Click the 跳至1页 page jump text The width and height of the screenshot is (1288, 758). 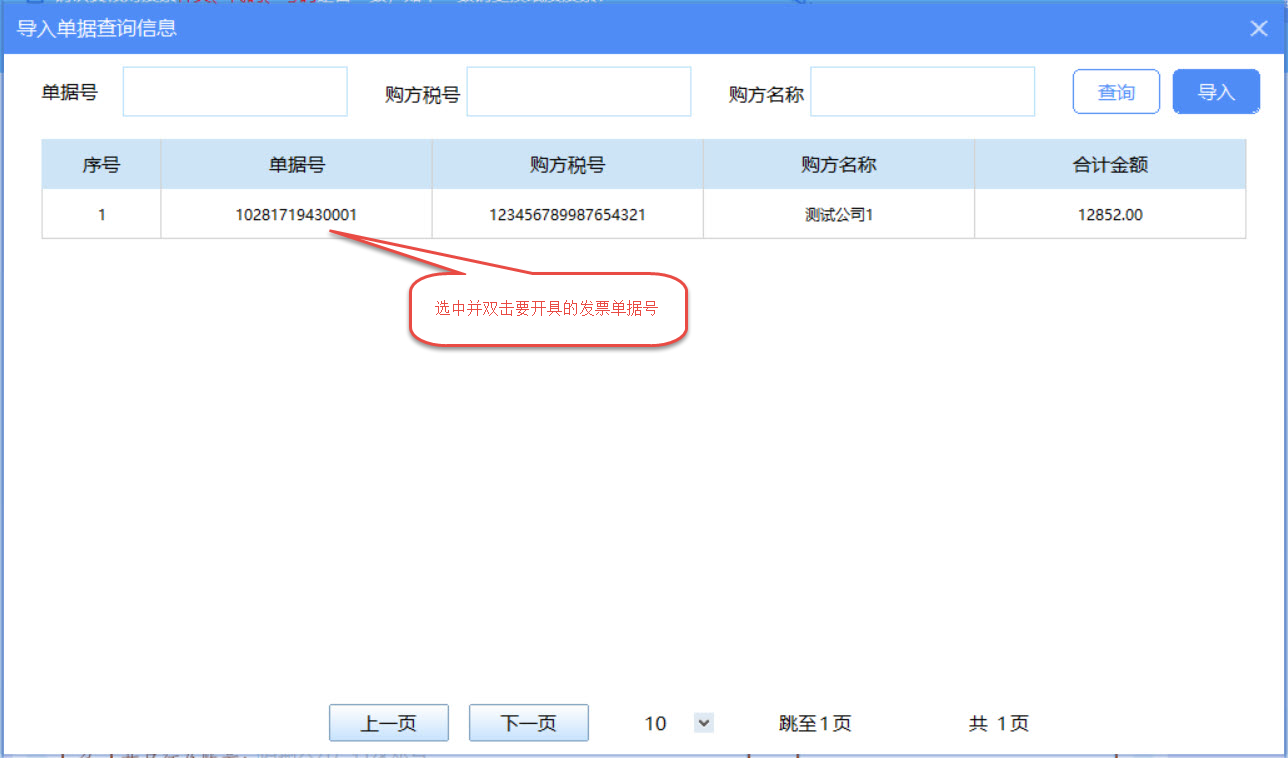point(815,723)
